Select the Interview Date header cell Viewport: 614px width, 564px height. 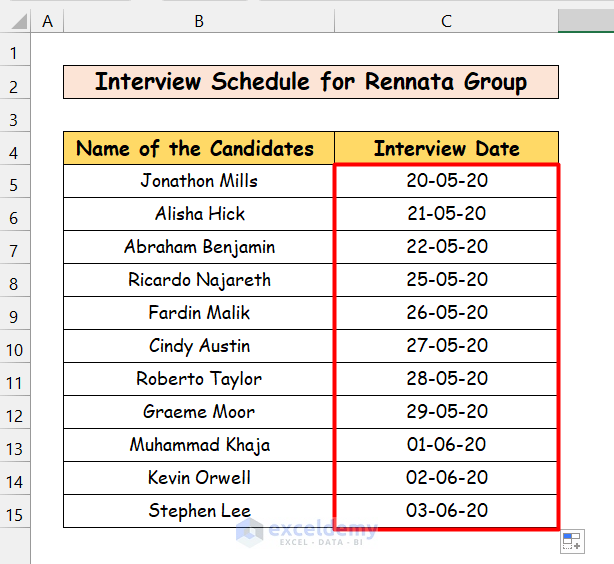(446, 149)
